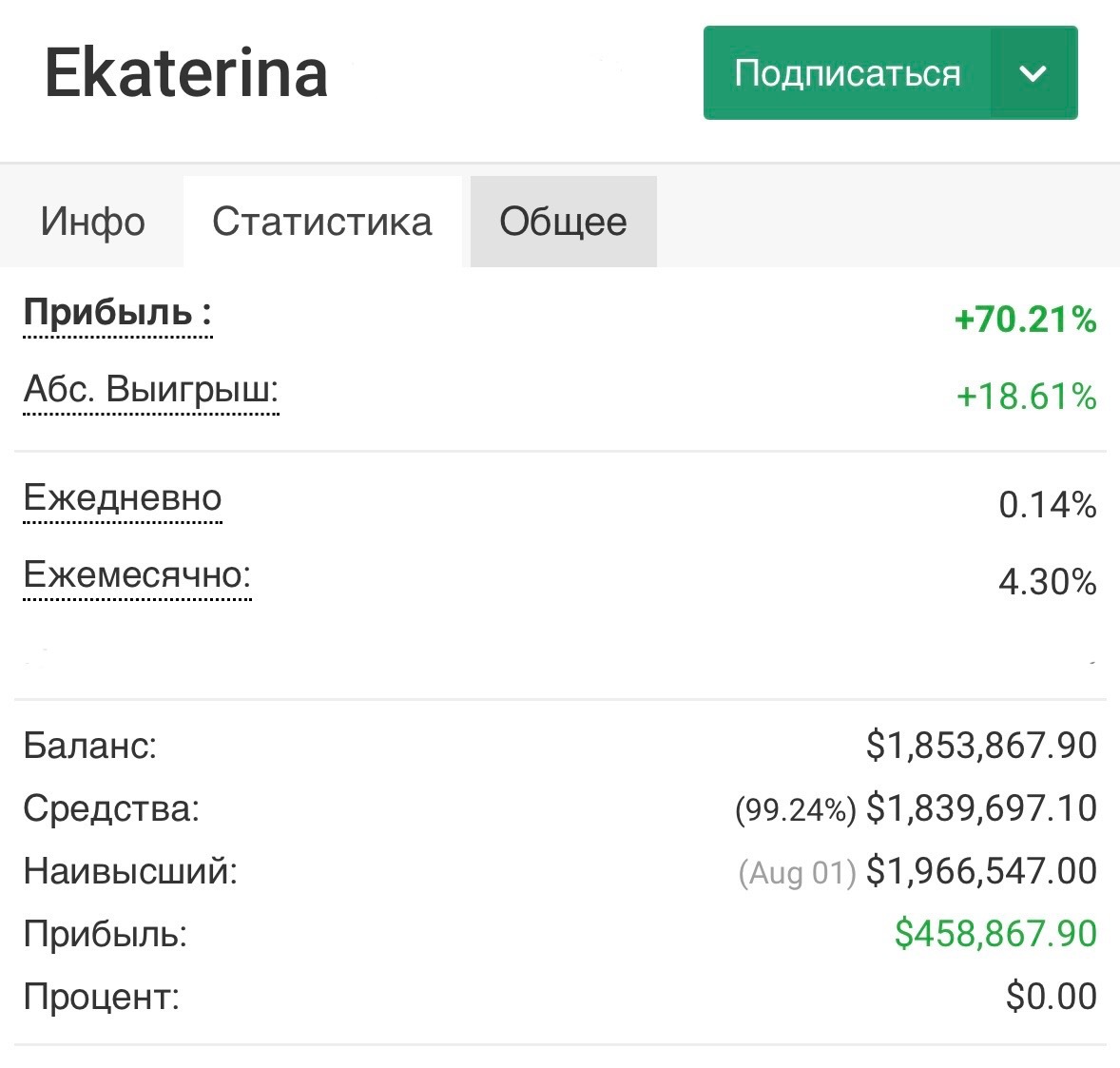
Task: Click the Ежемесячно underlined label
Action: pyautogui.click(x=137, y=575)
